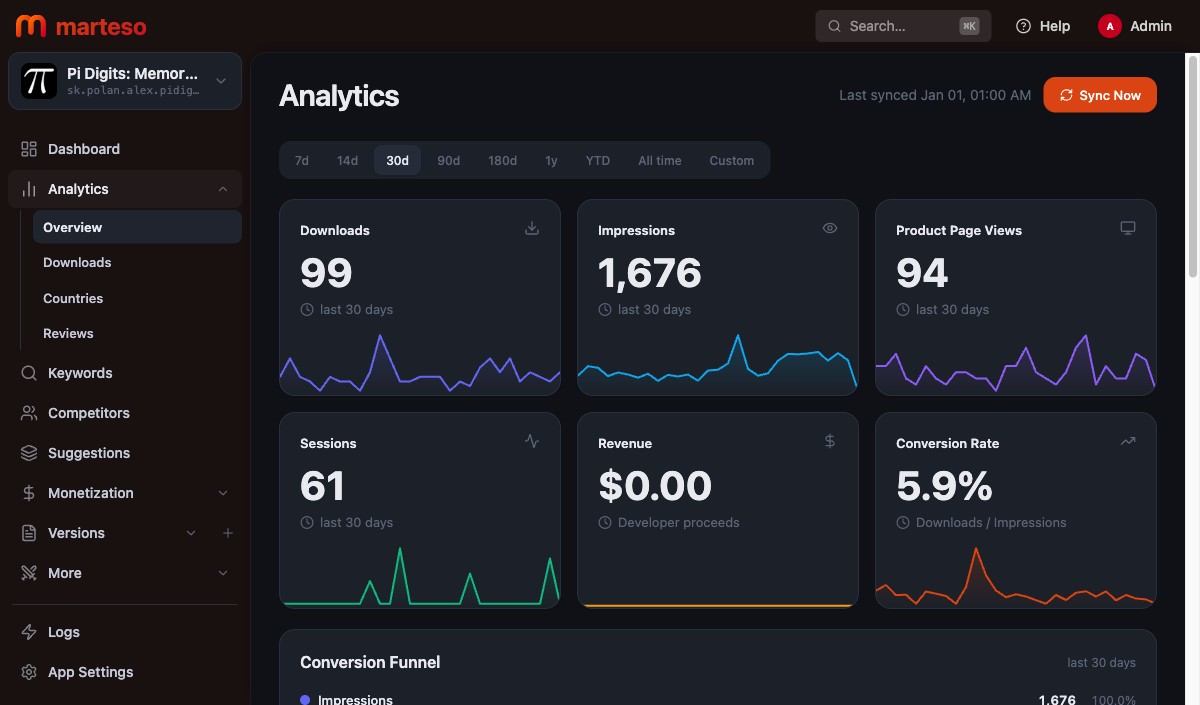Click the Analytics bar chart icon

click(29, 189)
